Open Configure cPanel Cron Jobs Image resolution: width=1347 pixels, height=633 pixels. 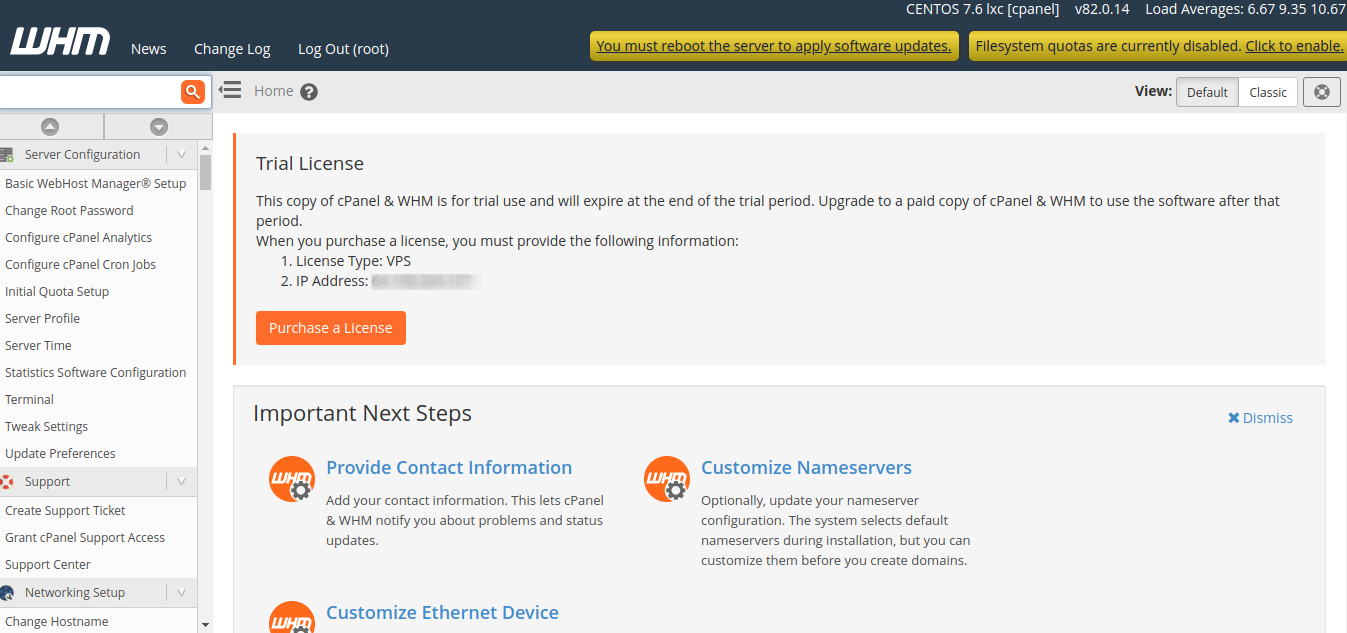pyautogui.click(x=81, y=265)
